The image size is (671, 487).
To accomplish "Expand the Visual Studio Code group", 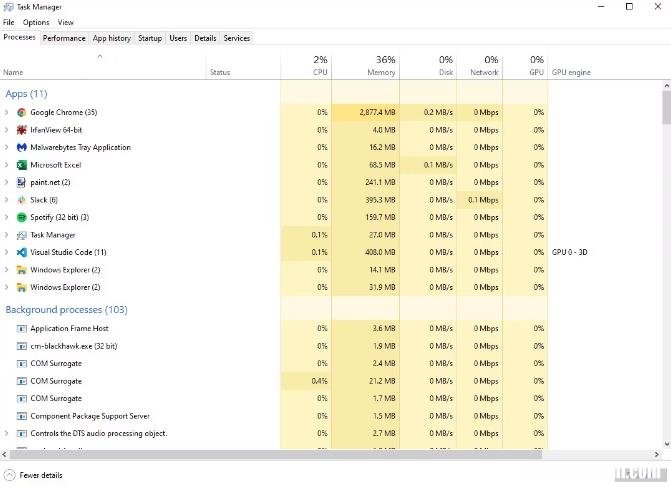I will [6, 252].
